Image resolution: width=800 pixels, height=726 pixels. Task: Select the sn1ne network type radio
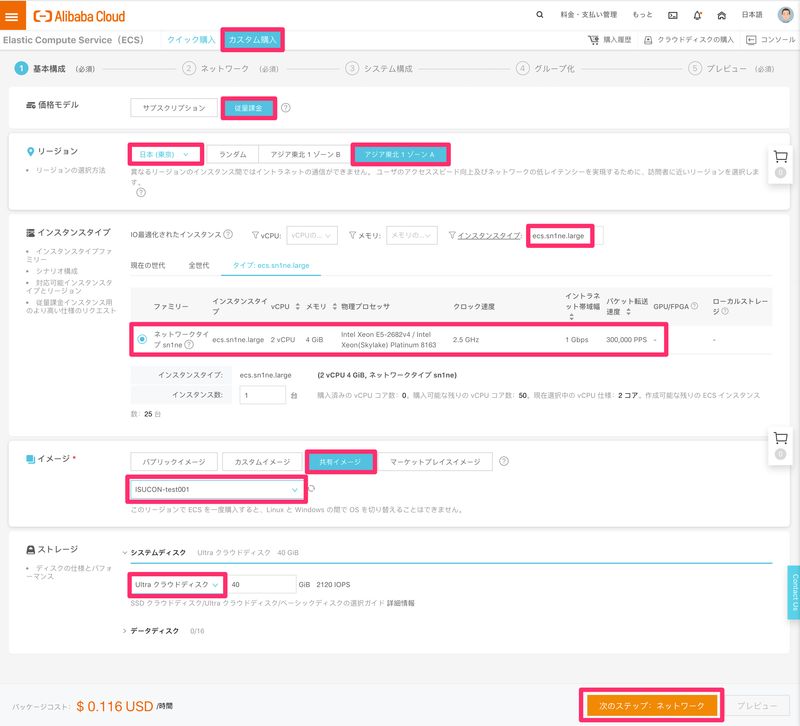(x=142, y=339)
